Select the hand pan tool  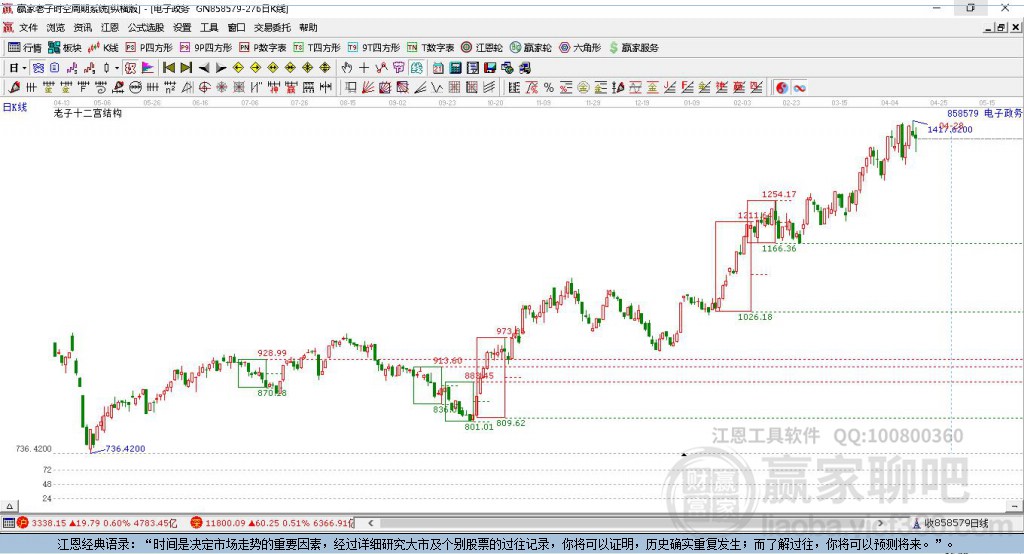point(347,68)
